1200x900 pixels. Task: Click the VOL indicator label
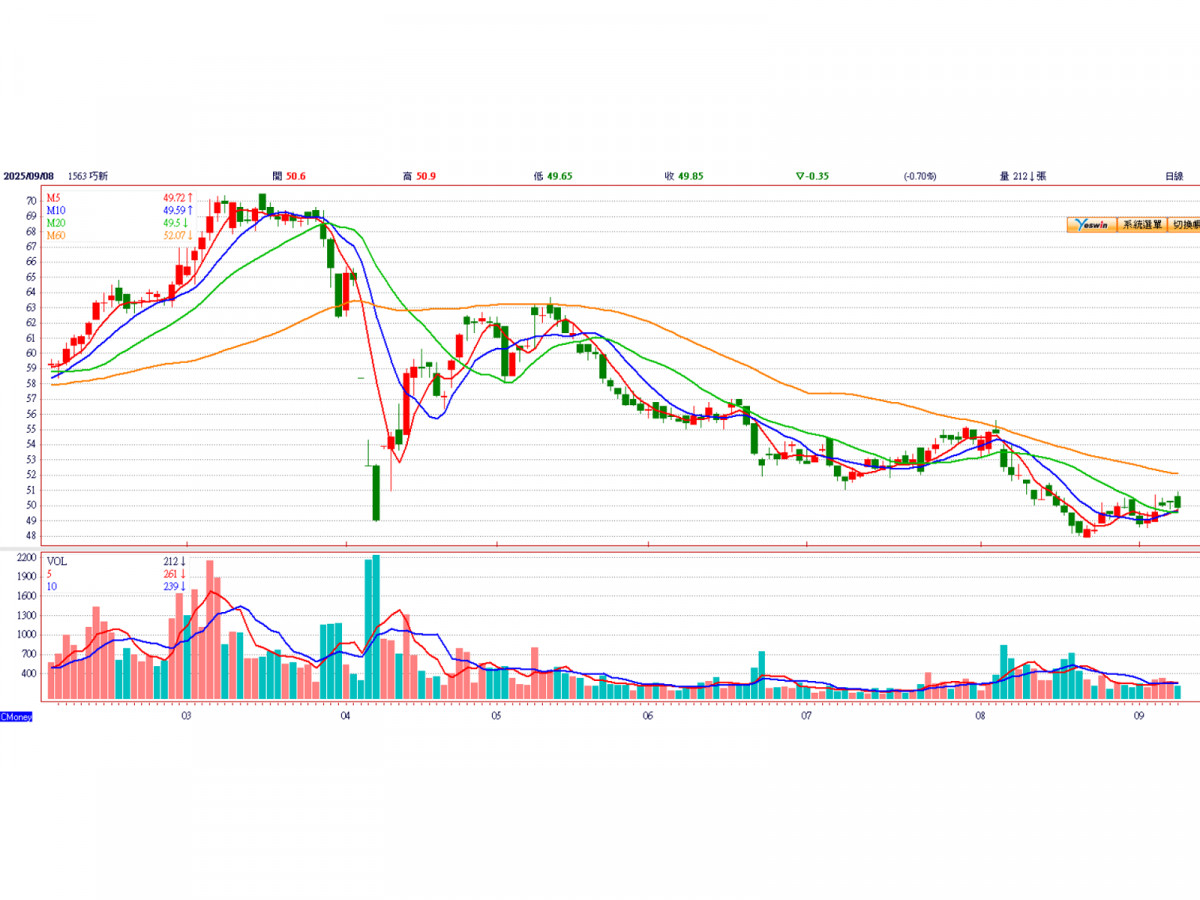click(55, 561)
